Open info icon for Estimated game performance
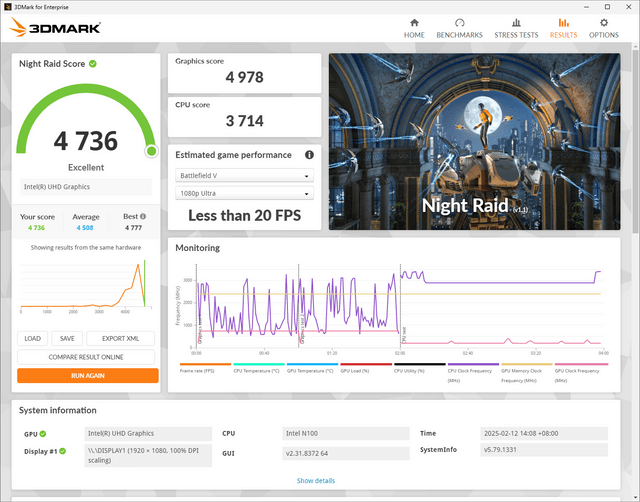Viewport: 640px width, 502px height. (x=309, y=155)
